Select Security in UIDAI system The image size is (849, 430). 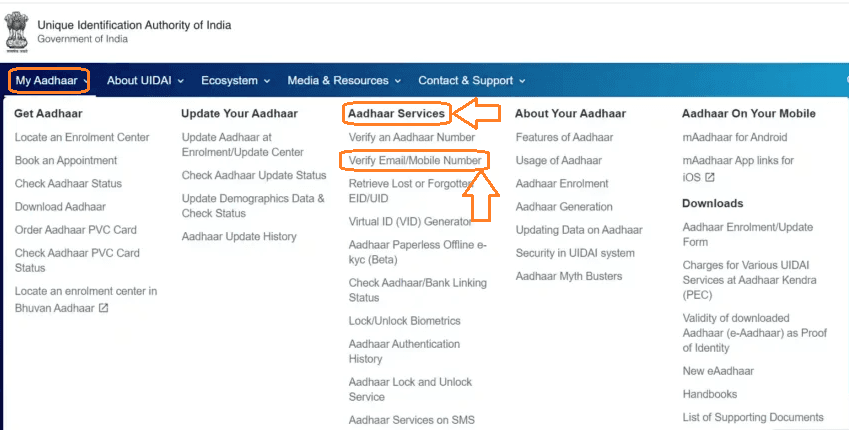(x=575, y=253)
